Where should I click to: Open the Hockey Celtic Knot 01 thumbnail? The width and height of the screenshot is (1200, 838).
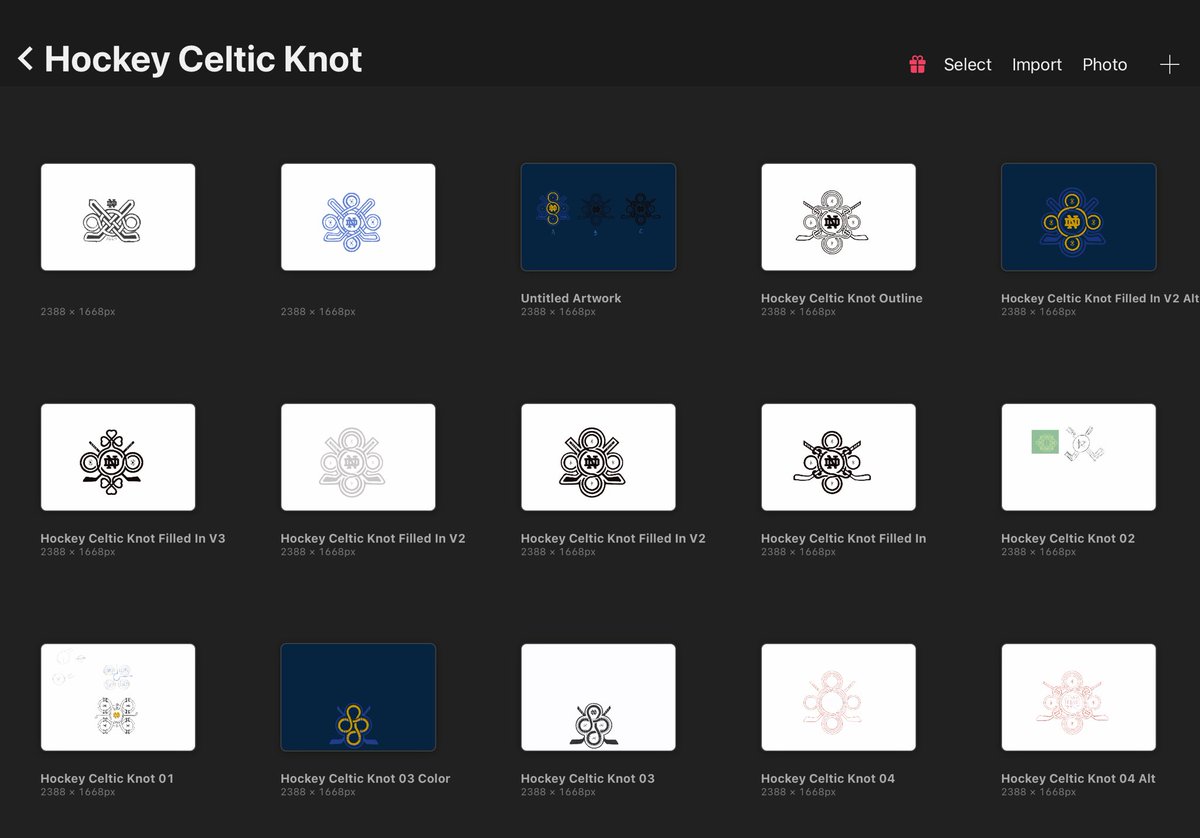tap(118, 697)
